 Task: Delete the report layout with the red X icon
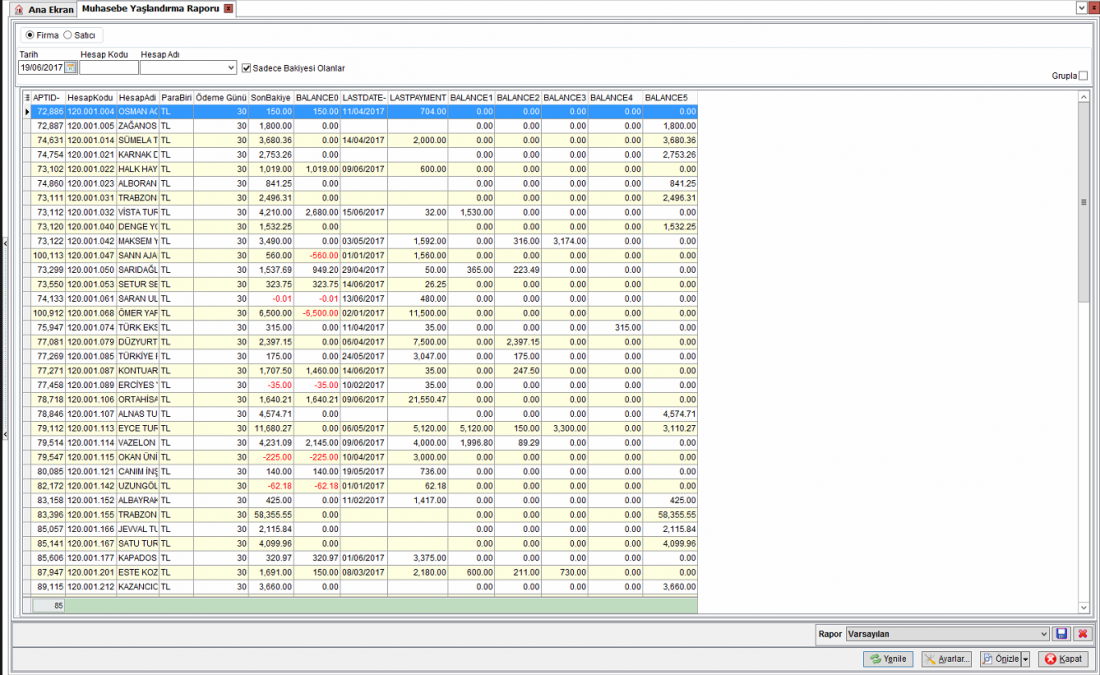pyautogui.click(x=1082, y=634)
